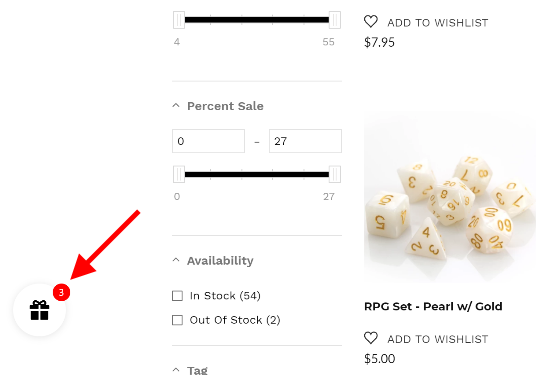Viewport: 541px width, 375px height.
Task: Click heart icon above the $7.95 price
Action: click(371, 21)
